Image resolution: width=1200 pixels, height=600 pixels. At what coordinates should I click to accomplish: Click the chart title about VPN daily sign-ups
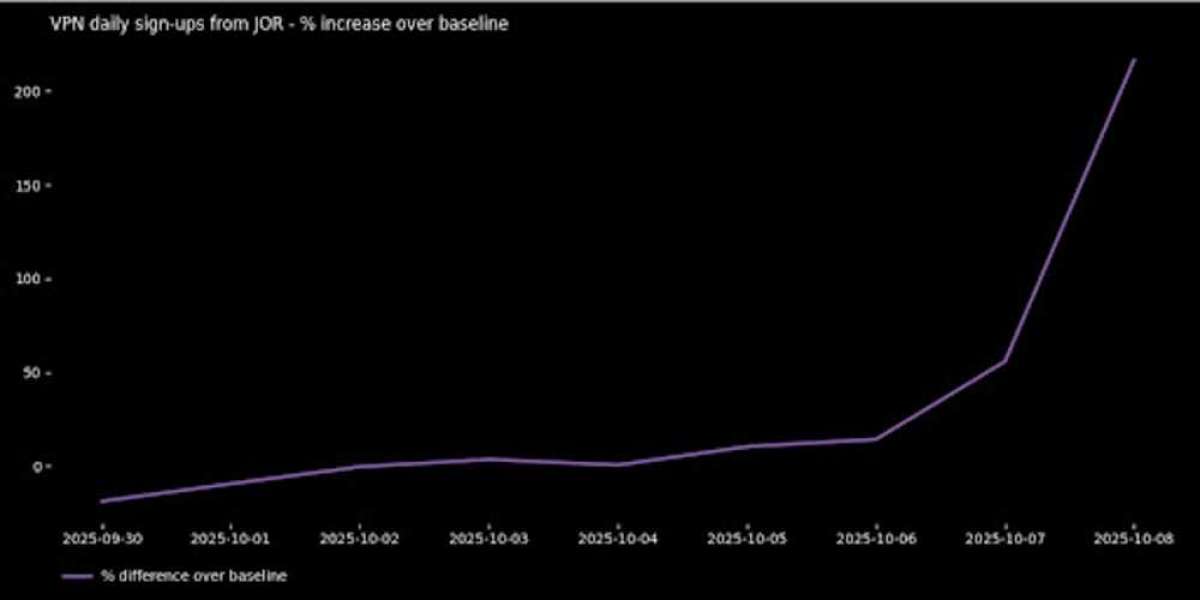(279, 25)
